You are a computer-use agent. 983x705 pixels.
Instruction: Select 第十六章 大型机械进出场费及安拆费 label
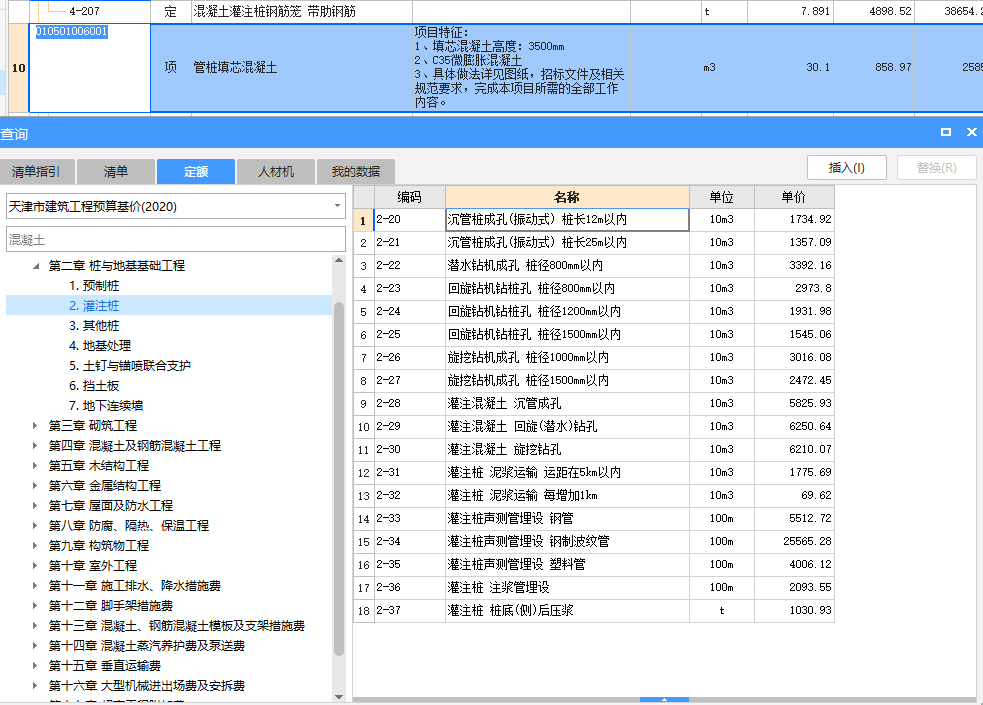[x=147, y=686]
